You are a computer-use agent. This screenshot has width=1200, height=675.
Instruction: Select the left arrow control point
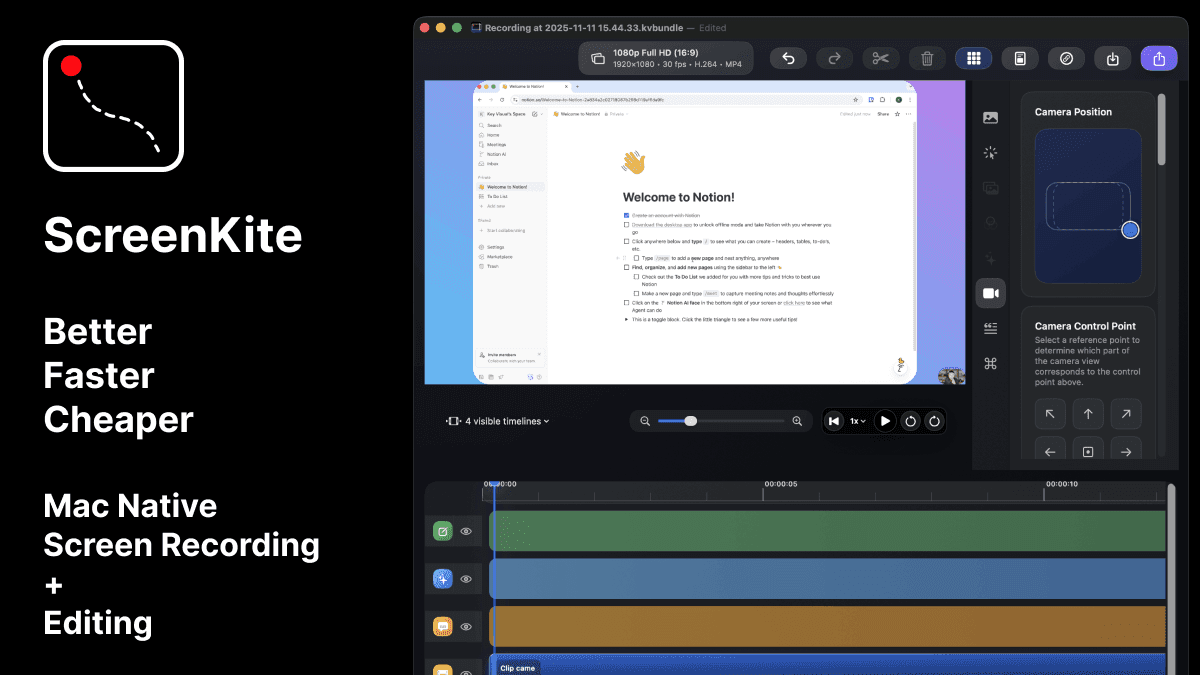pyautogui.click(x=1050, y=450)
